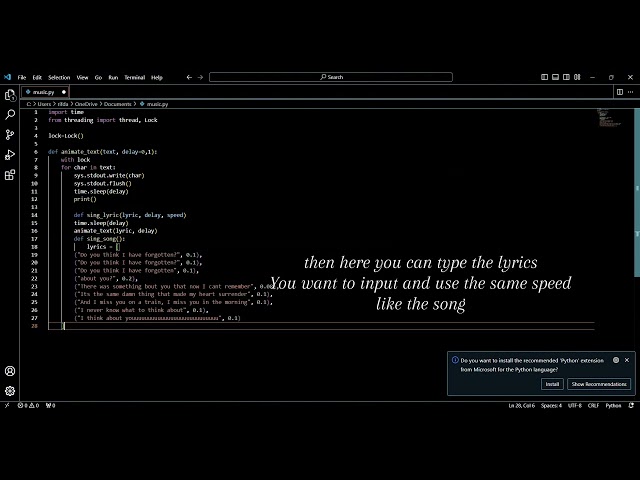Click the '("about you?", 0.2),' line

[x=106, y=279]
